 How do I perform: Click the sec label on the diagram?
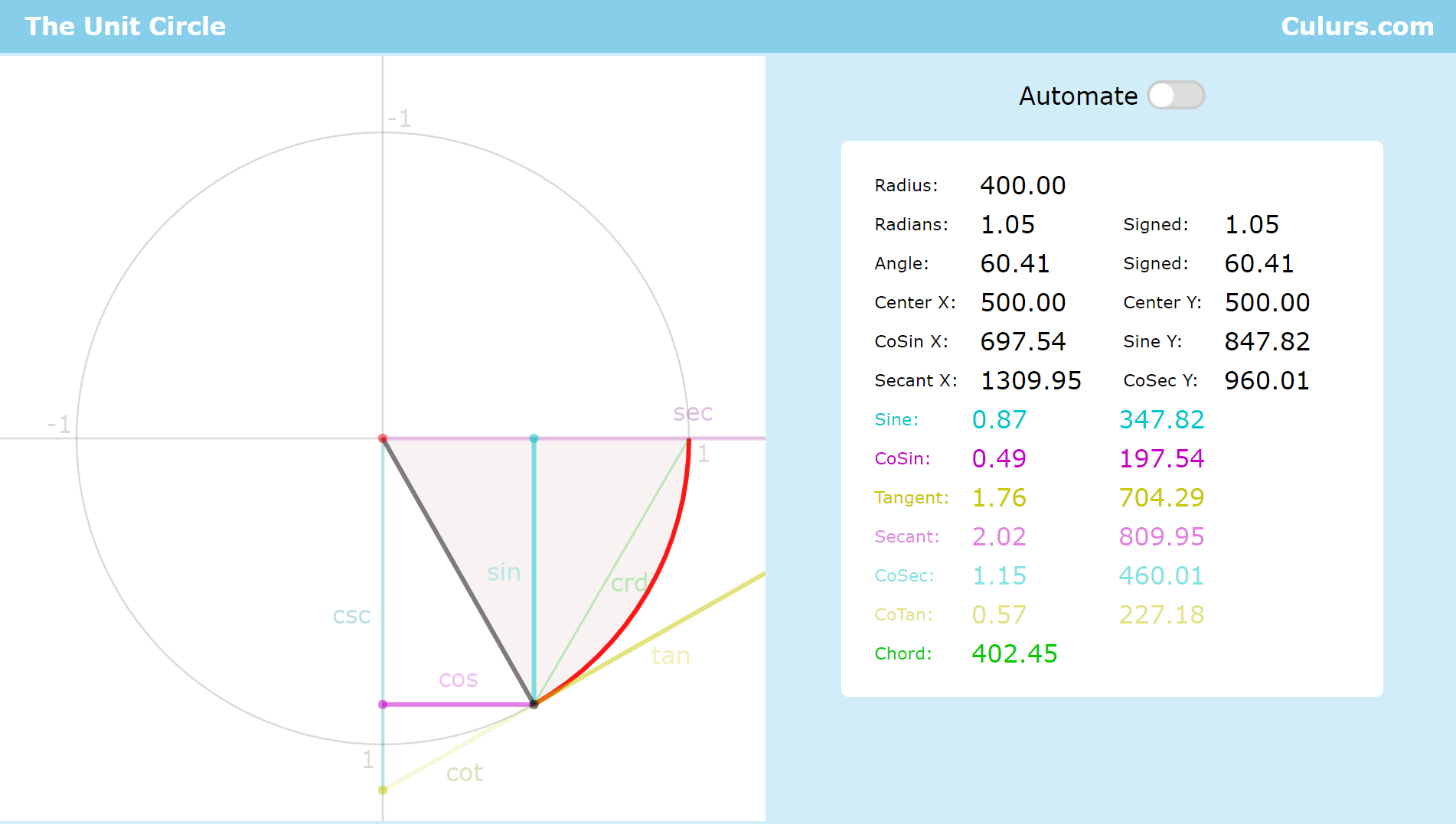[x=691, y=413]
